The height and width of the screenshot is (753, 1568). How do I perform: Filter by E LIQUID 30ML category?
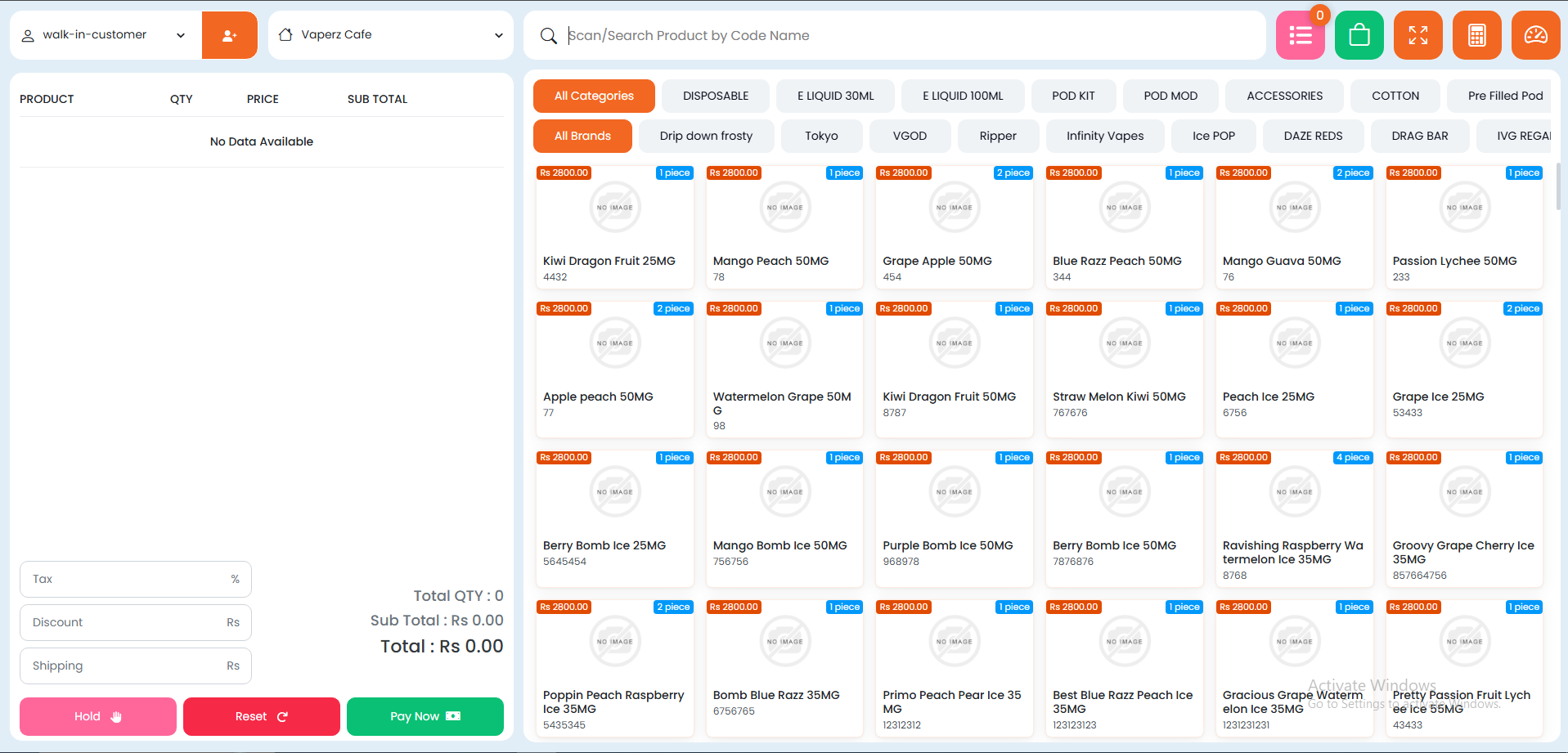836,96
